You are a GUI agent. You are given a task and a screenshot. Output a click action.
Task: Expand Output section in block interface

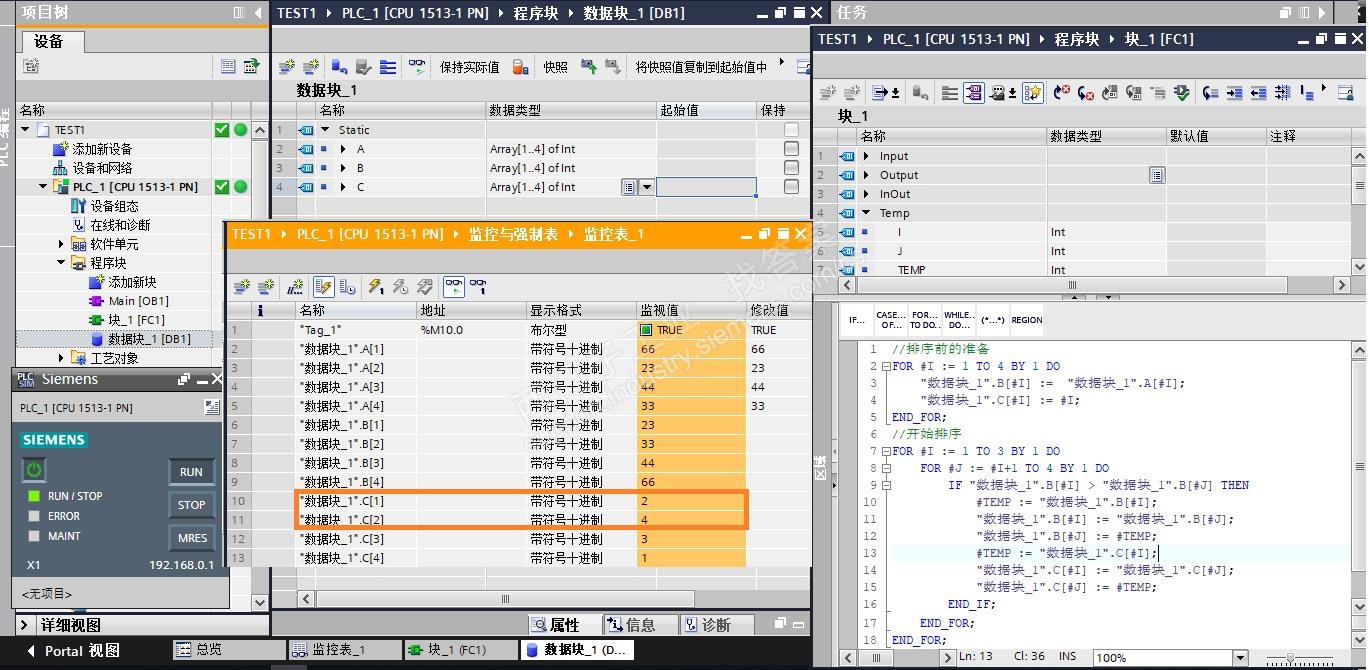[x=866, y=175]
